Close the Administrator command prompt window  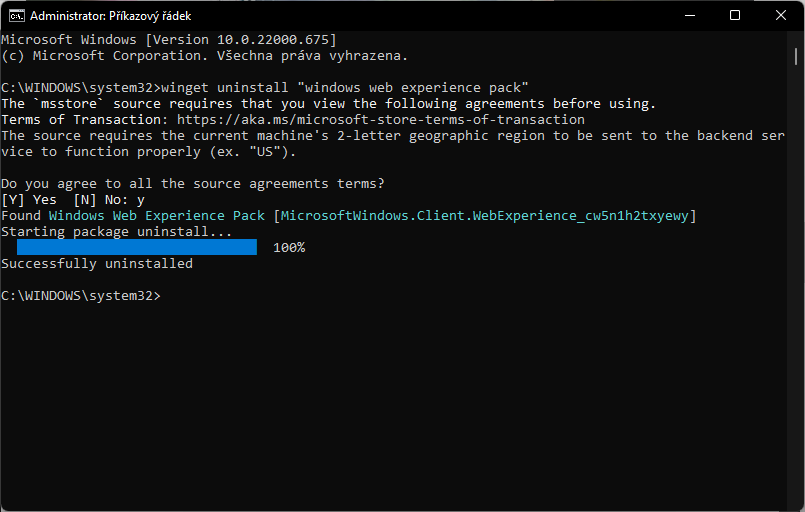pyautogui.click(x=781, y=16)
